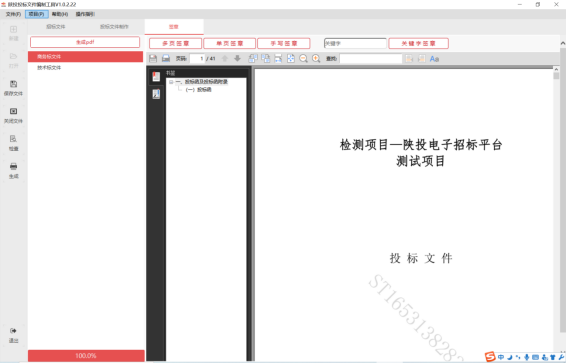The image size is (566, 363).
Task: Click the print icon in PDF toolbar
Action: (x=166, y=58)
